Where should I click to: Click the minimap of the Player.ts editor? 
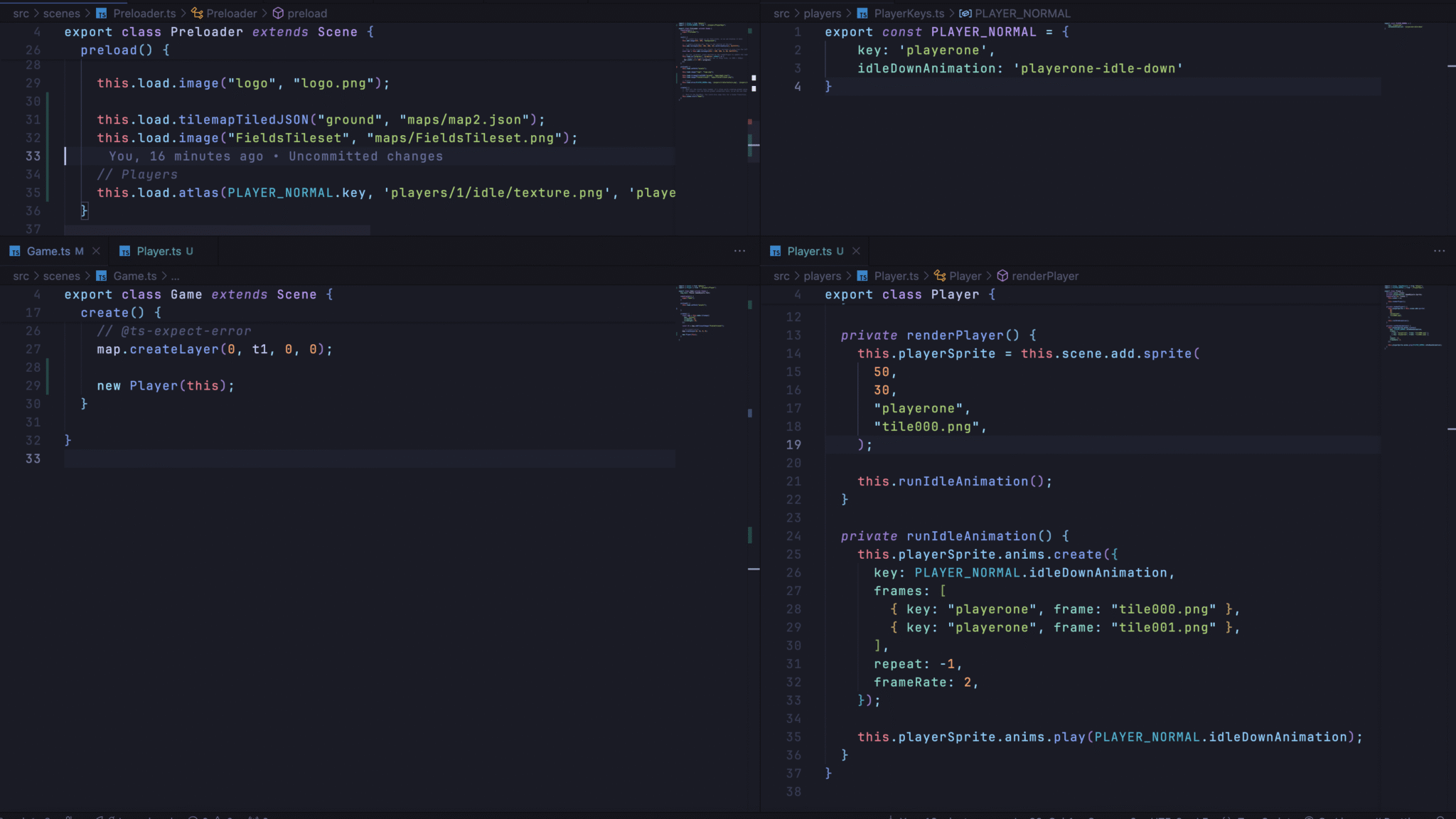1415,547
